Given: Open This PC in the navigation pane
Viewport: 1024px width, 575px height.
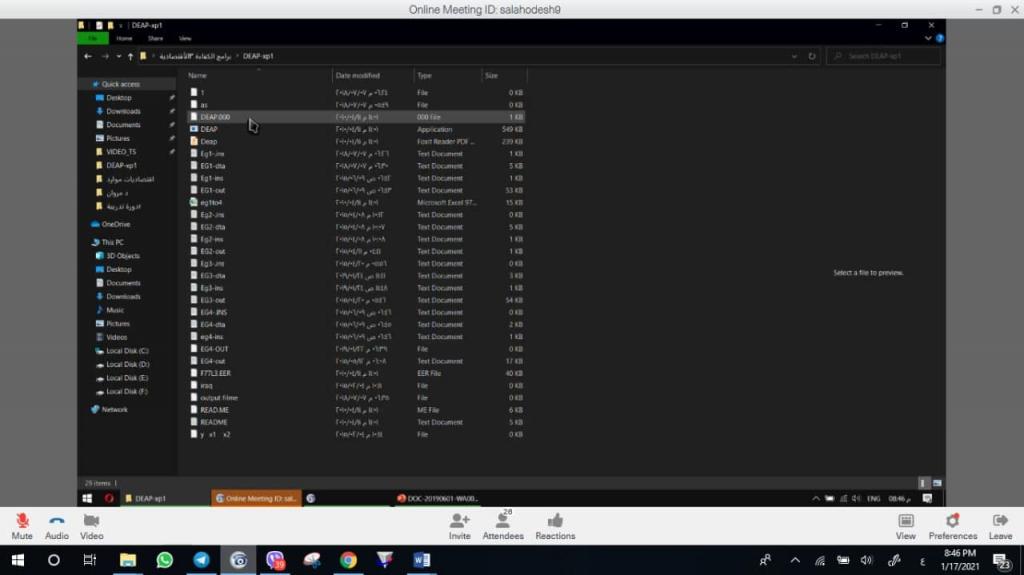Looking at the screenshot, I should tap(112, 242).
